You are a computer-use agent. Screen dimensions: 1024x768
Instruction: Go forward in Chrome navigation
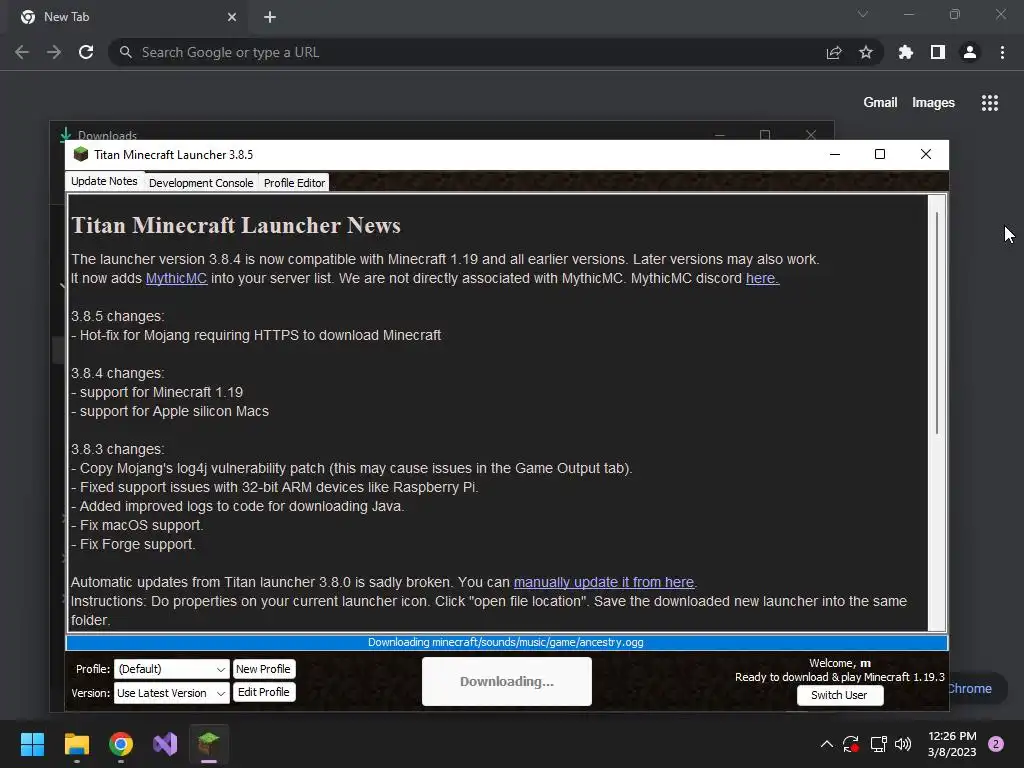pos(54,52)
